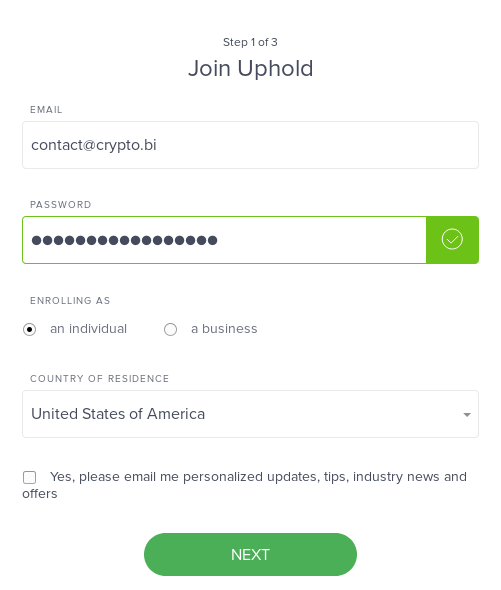Click the PASSWORD field label

(61, 205)
